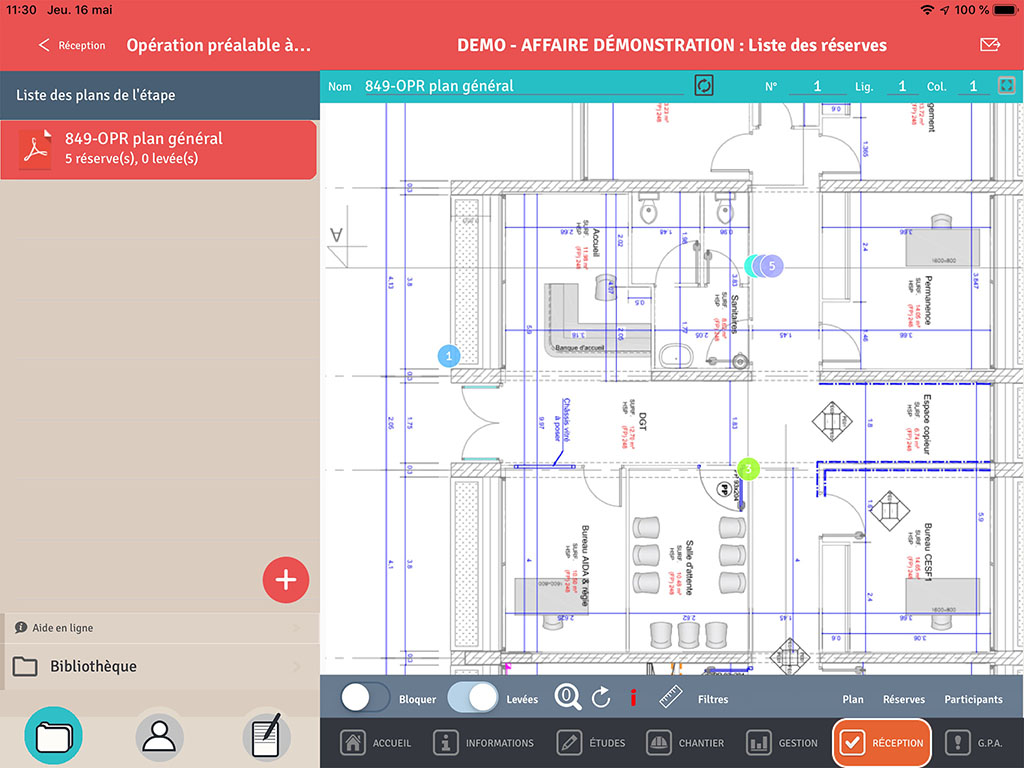Switch to the Réserves tab
Image resolution: width=1024 pixels, height=768 pixels.
(x=904, y=699)
